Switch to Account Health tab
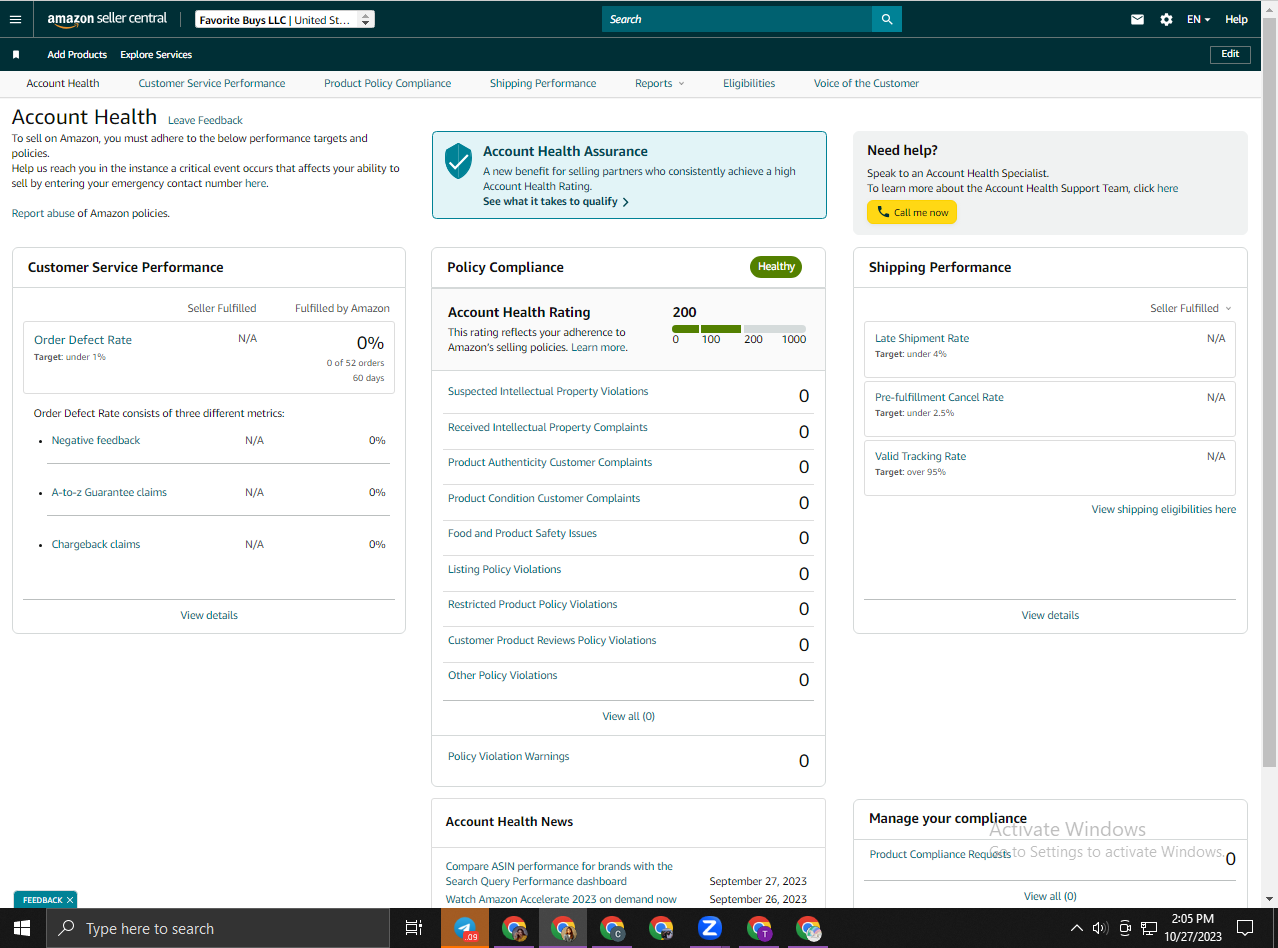Image resolution: width=1278 pixels, height=948 pixels. tap(63, 84)
